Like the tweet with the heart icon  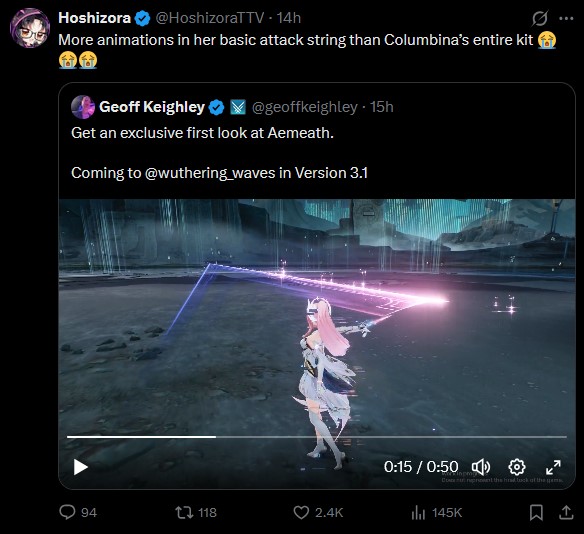pyautogui.click(x=301, y=512)
